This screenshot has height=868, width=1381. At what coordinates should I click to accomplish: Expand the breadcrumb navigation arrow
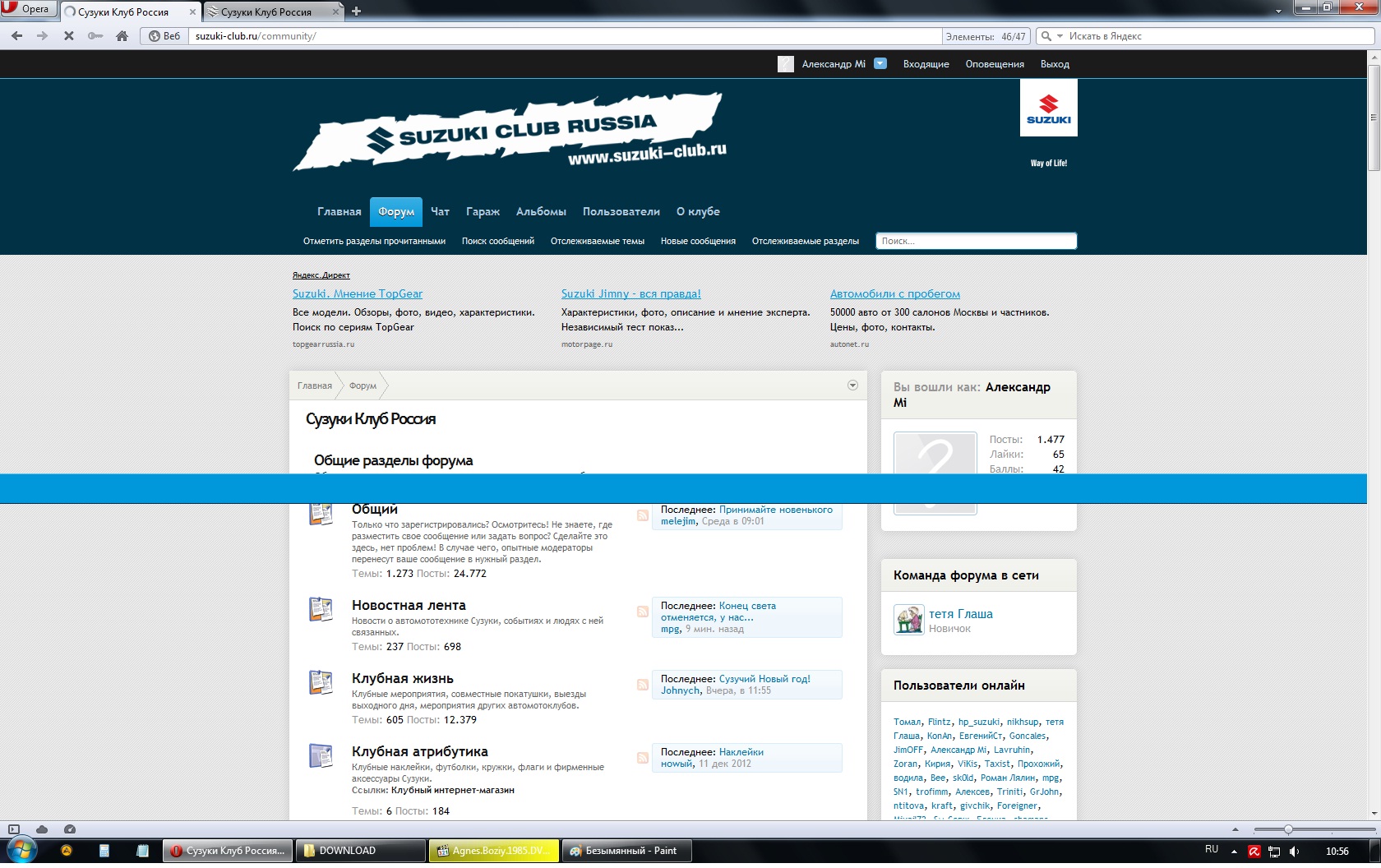(x=852, y=386)
